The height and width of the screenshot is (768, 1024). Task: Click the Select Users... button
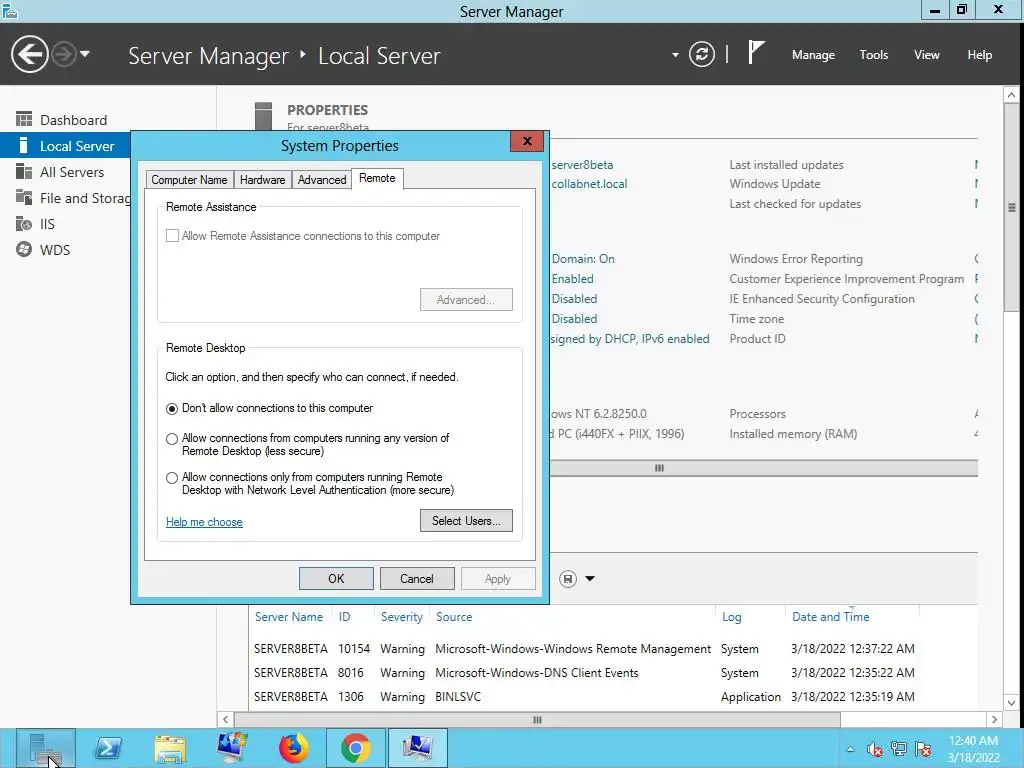[x=466, y=520]
